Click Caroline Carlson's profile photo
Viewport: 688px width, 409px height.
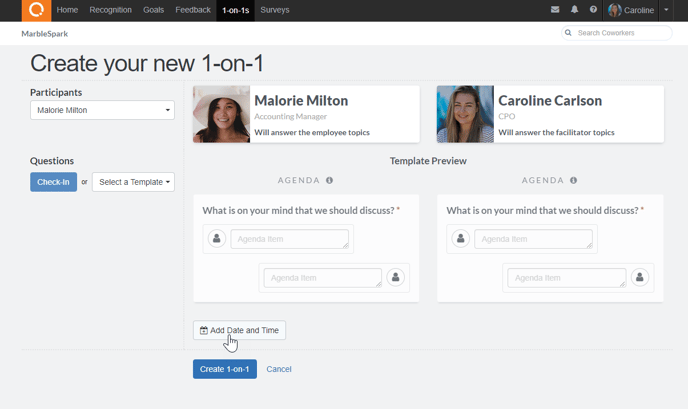coord(466,114)
